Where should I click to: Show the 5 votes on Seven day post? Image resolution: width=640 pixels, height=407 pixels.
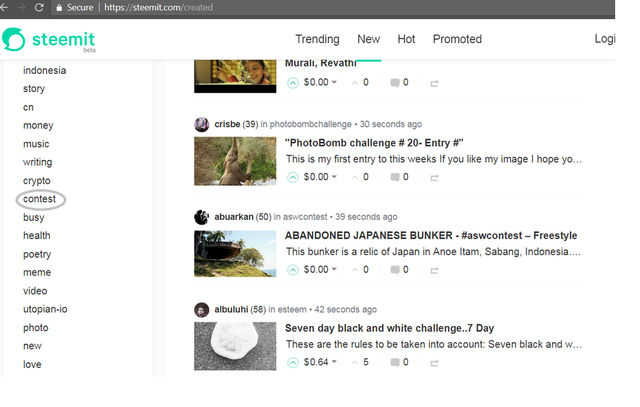tap(360, 363)
